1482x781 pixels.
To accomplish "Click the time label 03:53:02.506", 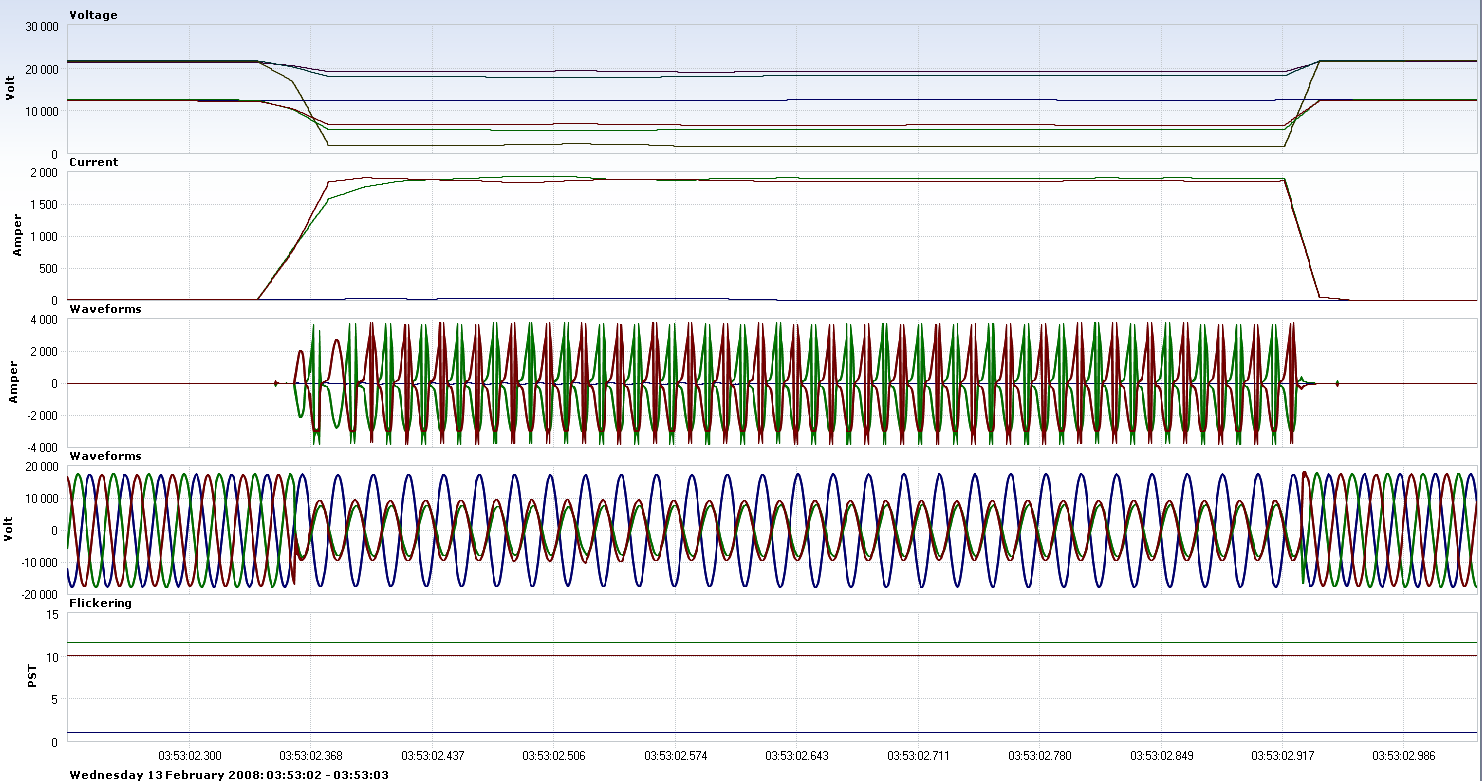I will (553, 756).
